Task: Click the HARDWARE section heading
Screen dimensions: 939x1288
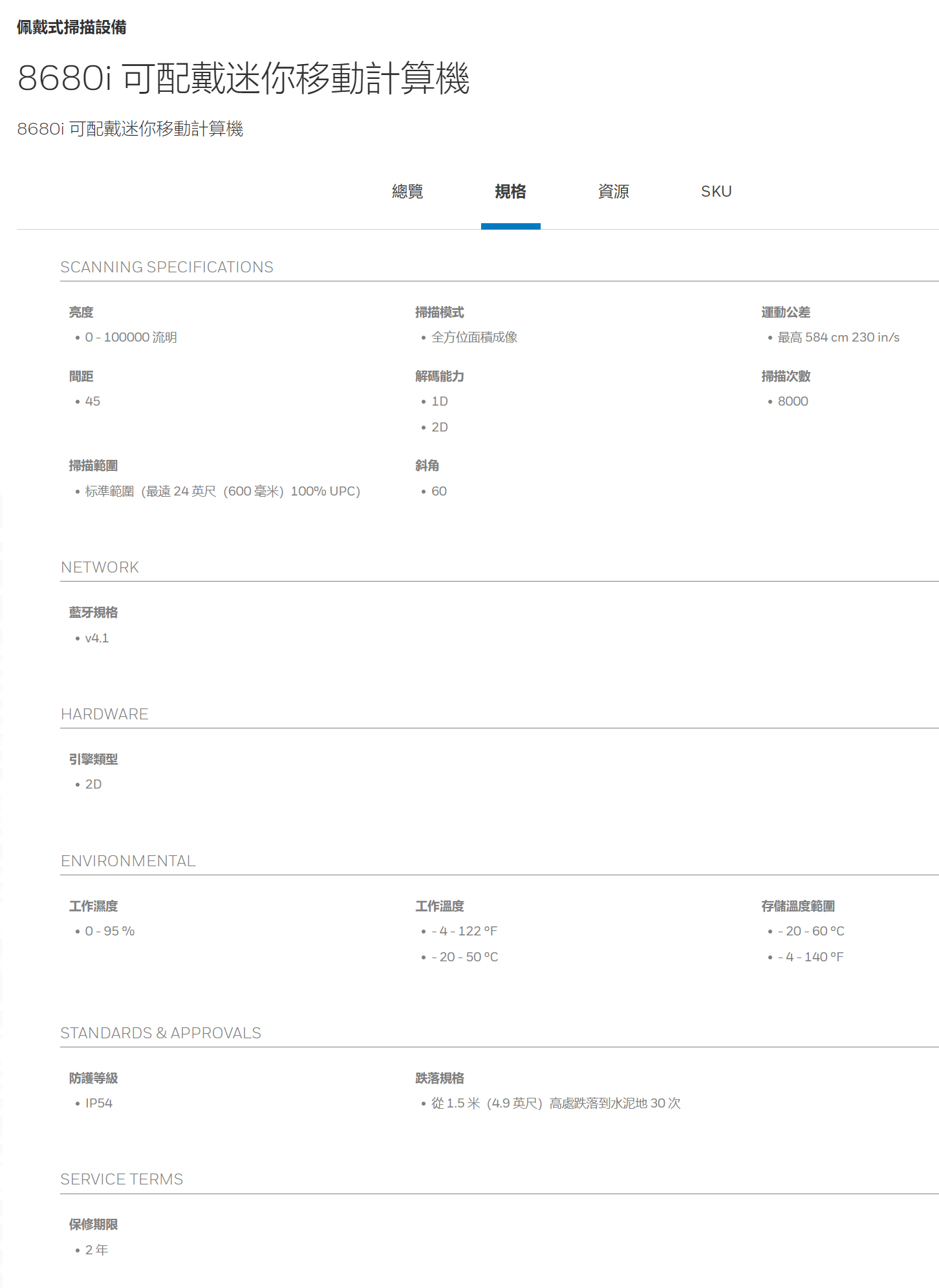Action: tap(104, 714)
